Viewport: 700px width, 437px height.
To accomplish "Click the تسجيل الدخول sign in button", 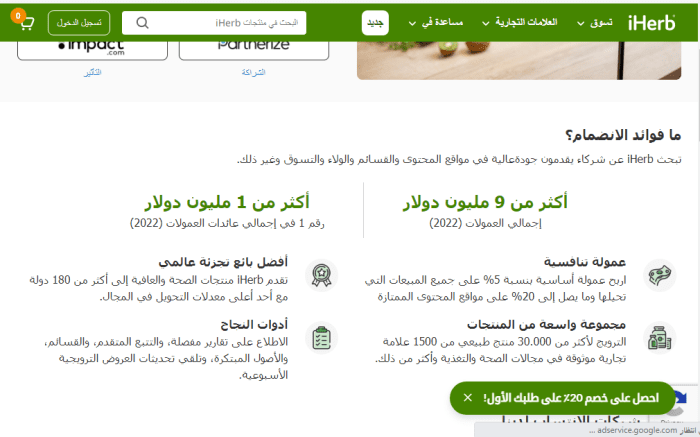I will coord(79,23).
